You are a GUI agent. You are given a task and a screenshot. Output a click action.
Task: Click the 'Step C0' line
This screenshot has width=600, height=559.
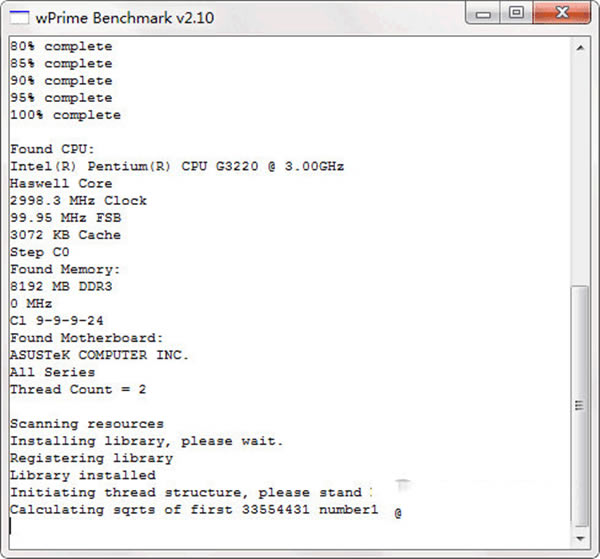tap(40, 252)
